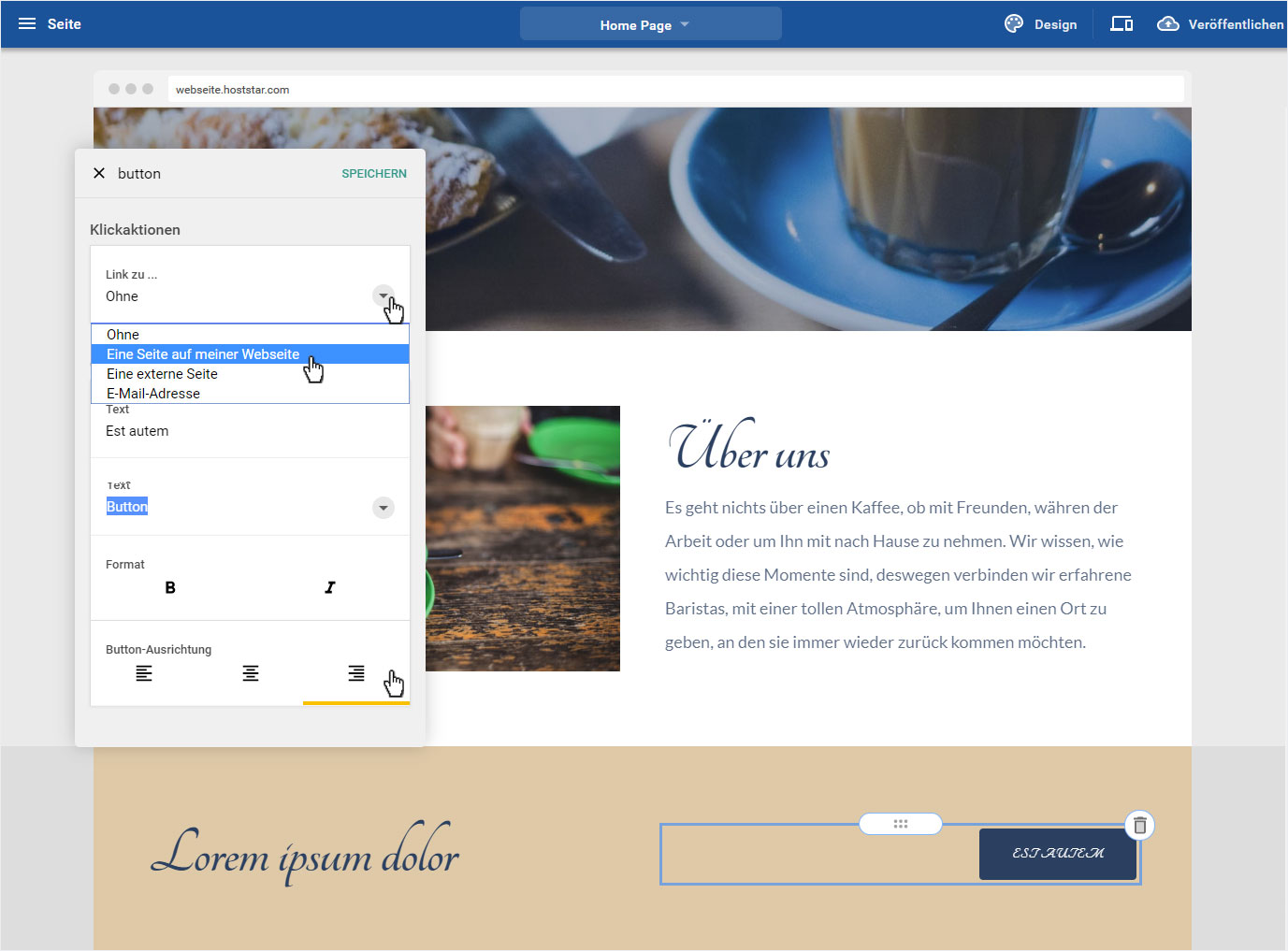Align button to the right
The image size is (1288, 951).
pos(356,673)
